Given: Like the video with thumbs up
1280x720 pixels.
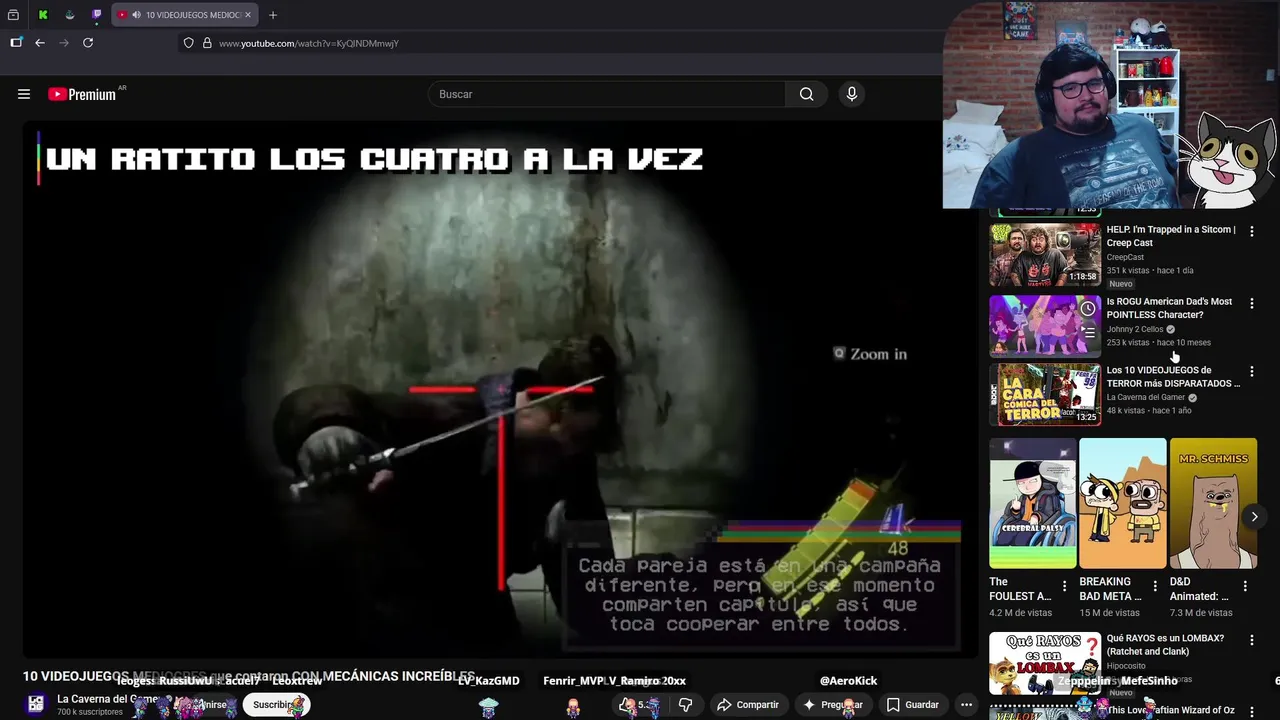Looking at the screenshot, I should [638, 704].
